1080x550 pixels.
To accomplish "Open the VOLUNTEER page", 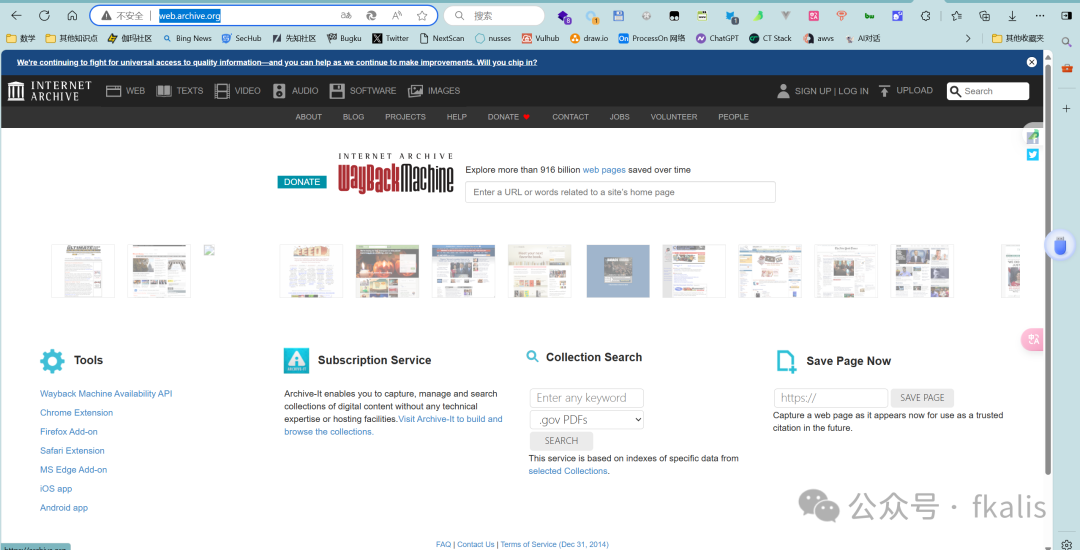I will pyautogui.click(x=674, y=117).
